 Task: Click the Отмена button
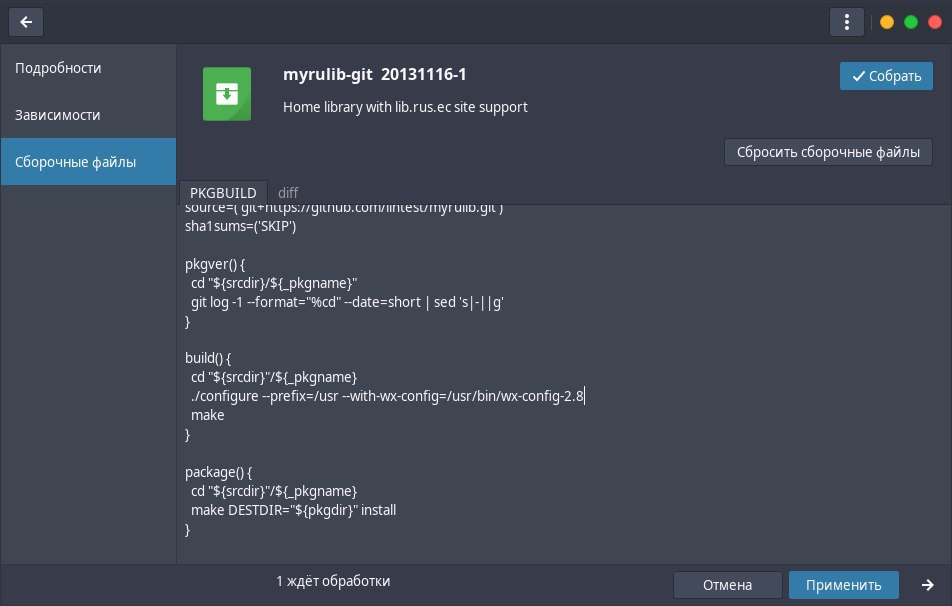727,585
